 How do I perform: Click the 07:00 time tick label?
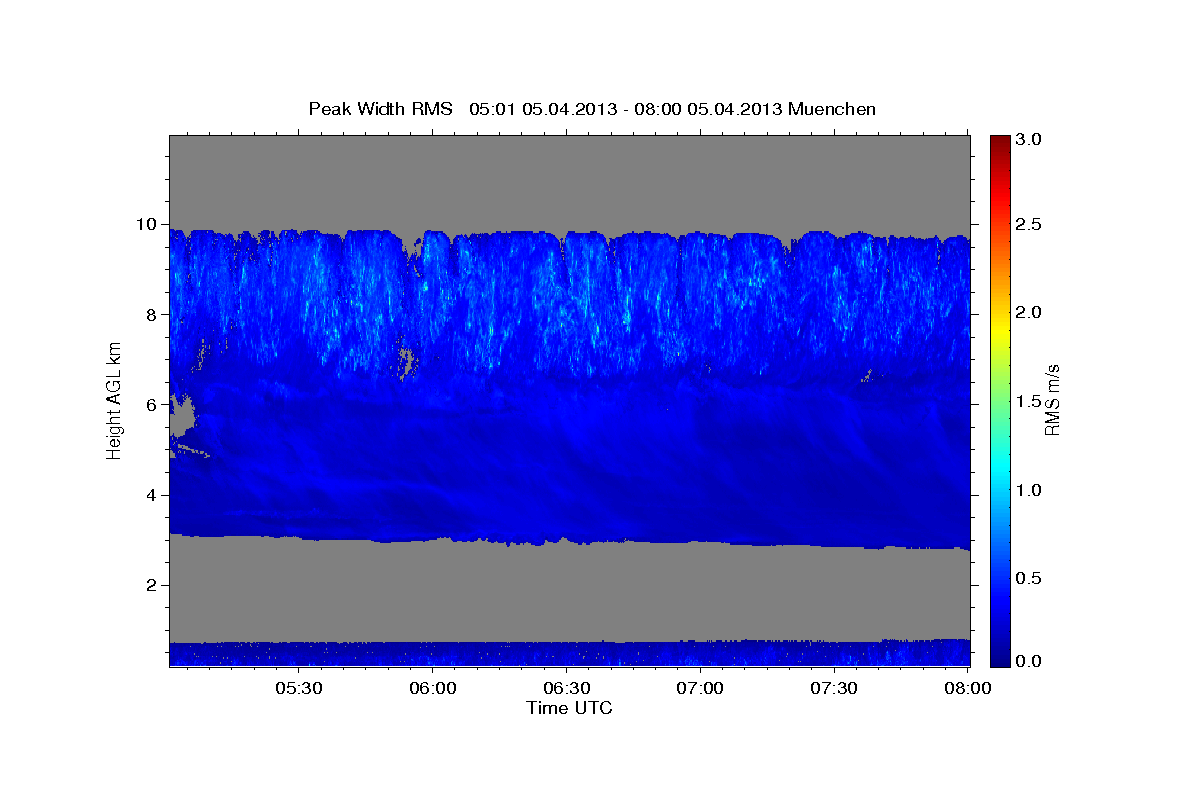coord(700,689)
